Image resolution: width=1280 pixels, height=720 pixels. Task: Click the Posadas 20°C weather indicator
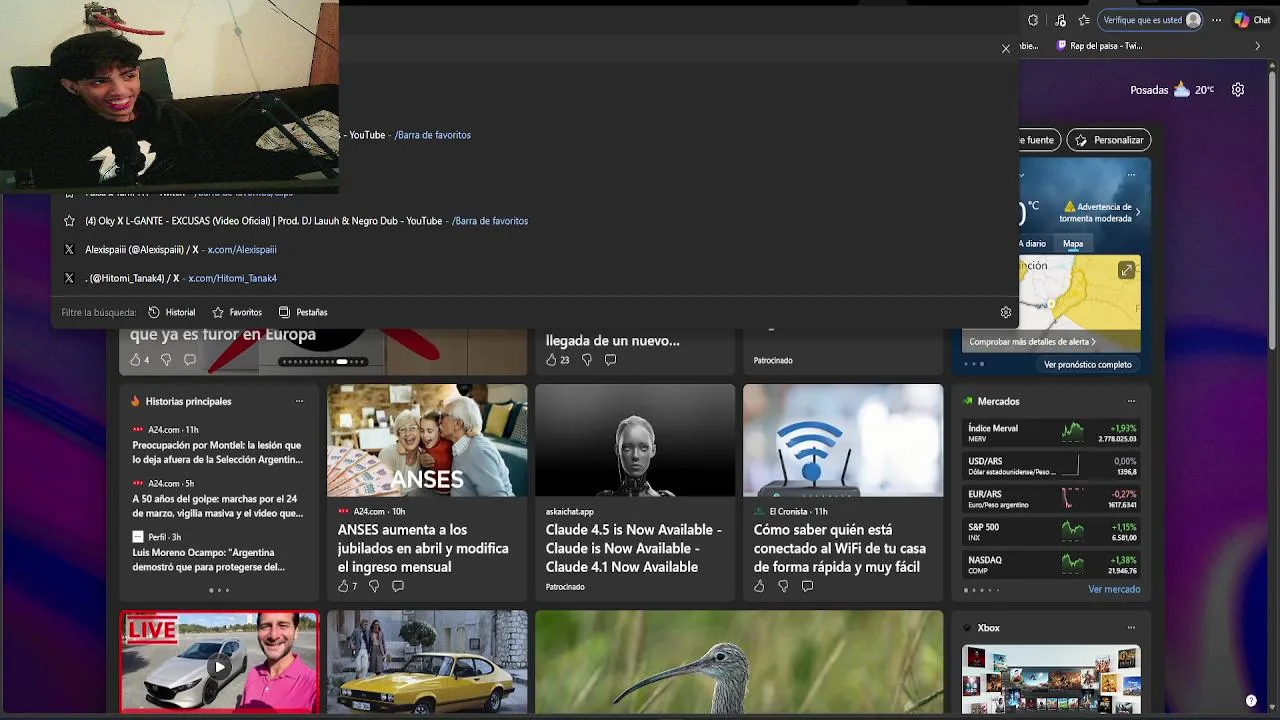pos(1172,89)
